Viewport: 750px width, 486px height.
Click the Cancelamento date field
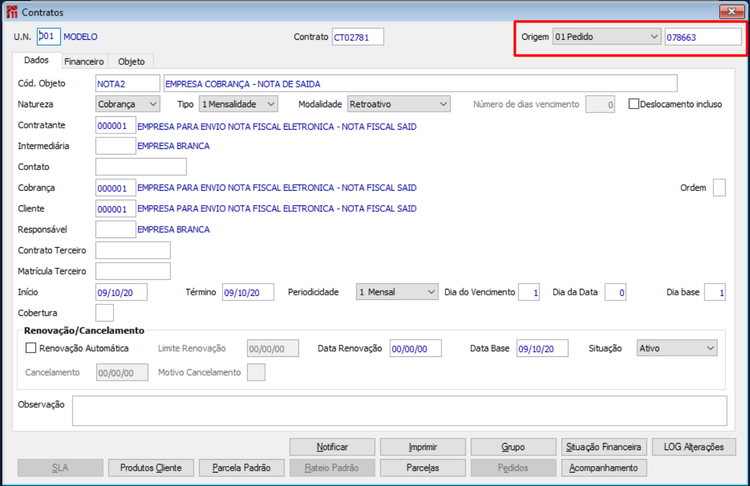122,372
